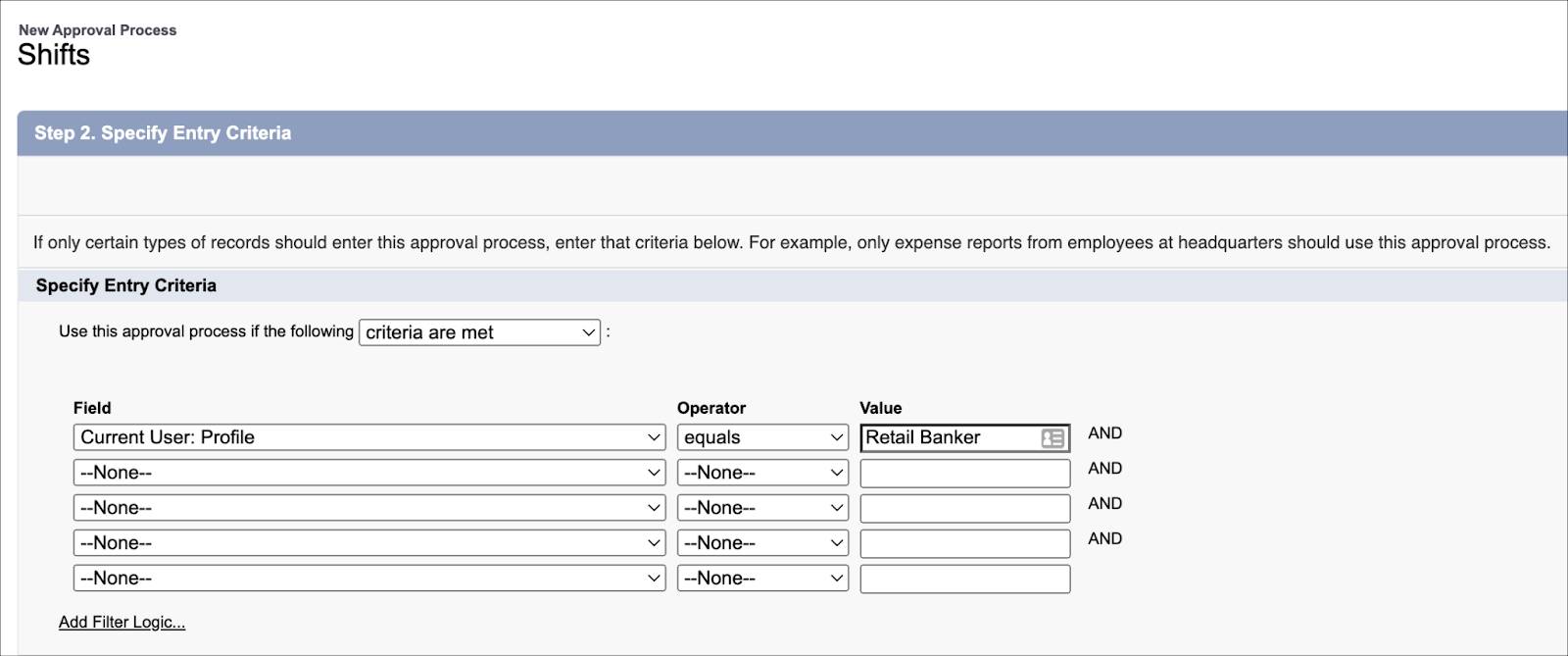
Task: Click the third row Value input field
Action: point(965,508)
